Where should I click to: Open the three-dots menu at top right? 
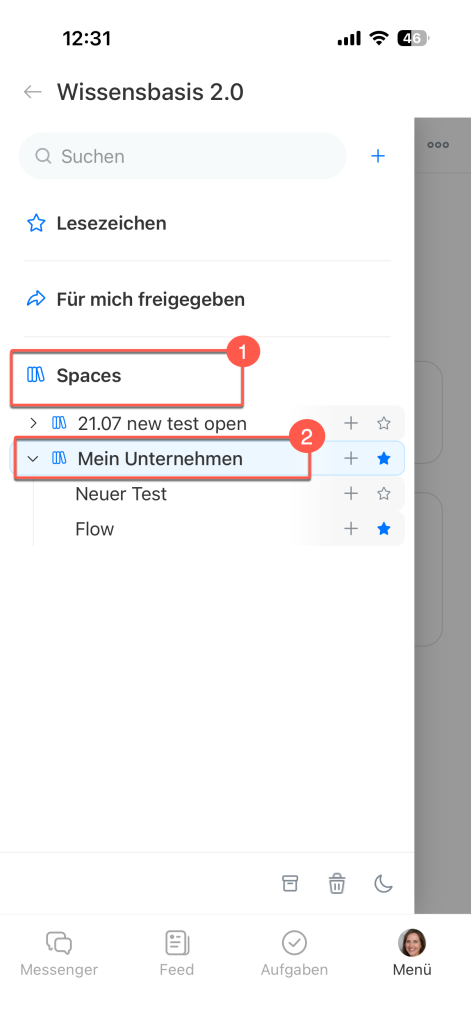[x=438, y=145]
